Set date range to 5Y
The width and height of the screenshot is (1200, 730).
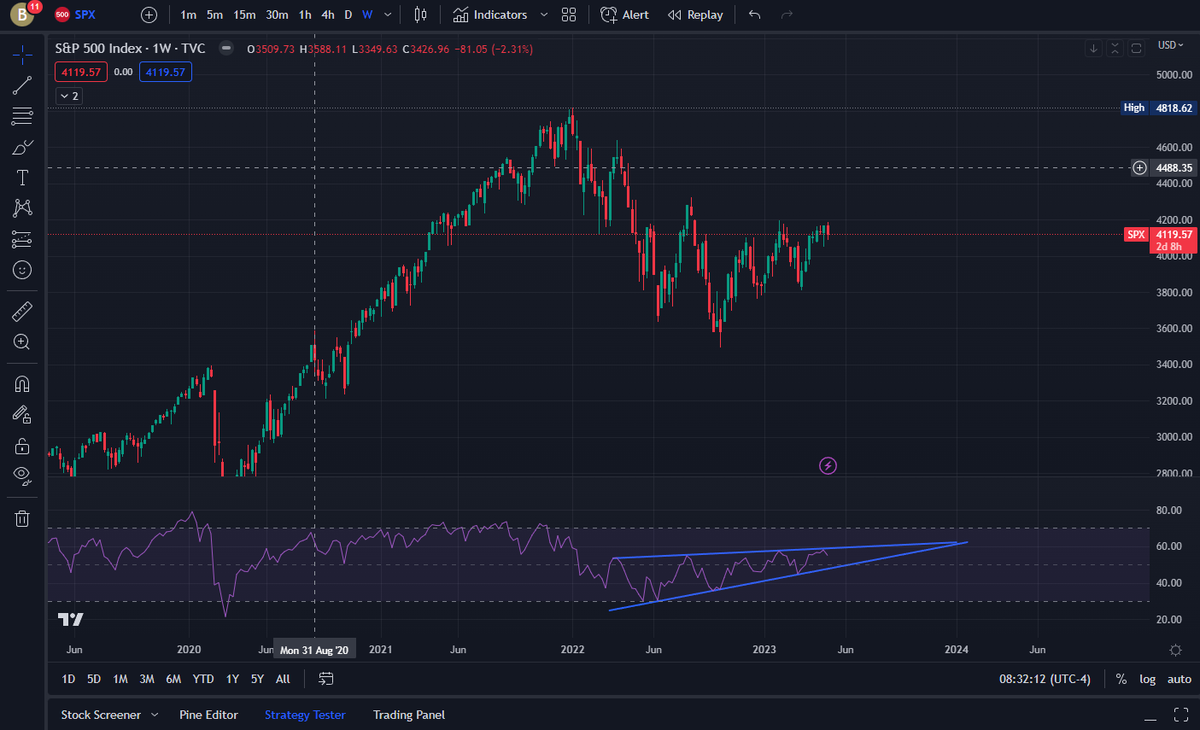coord(257,679)
